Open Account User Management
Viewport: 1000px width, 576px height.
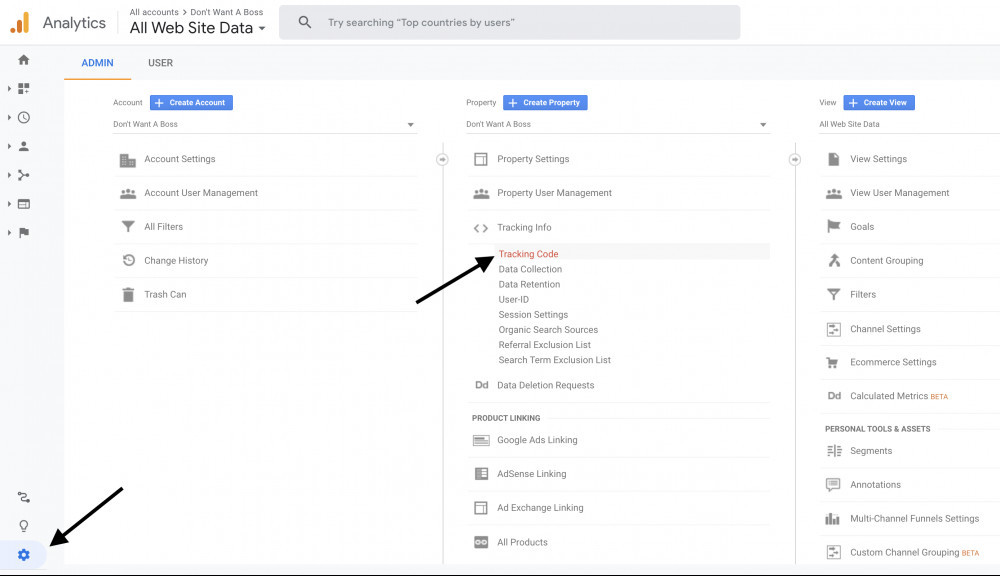tap(201, 193)
